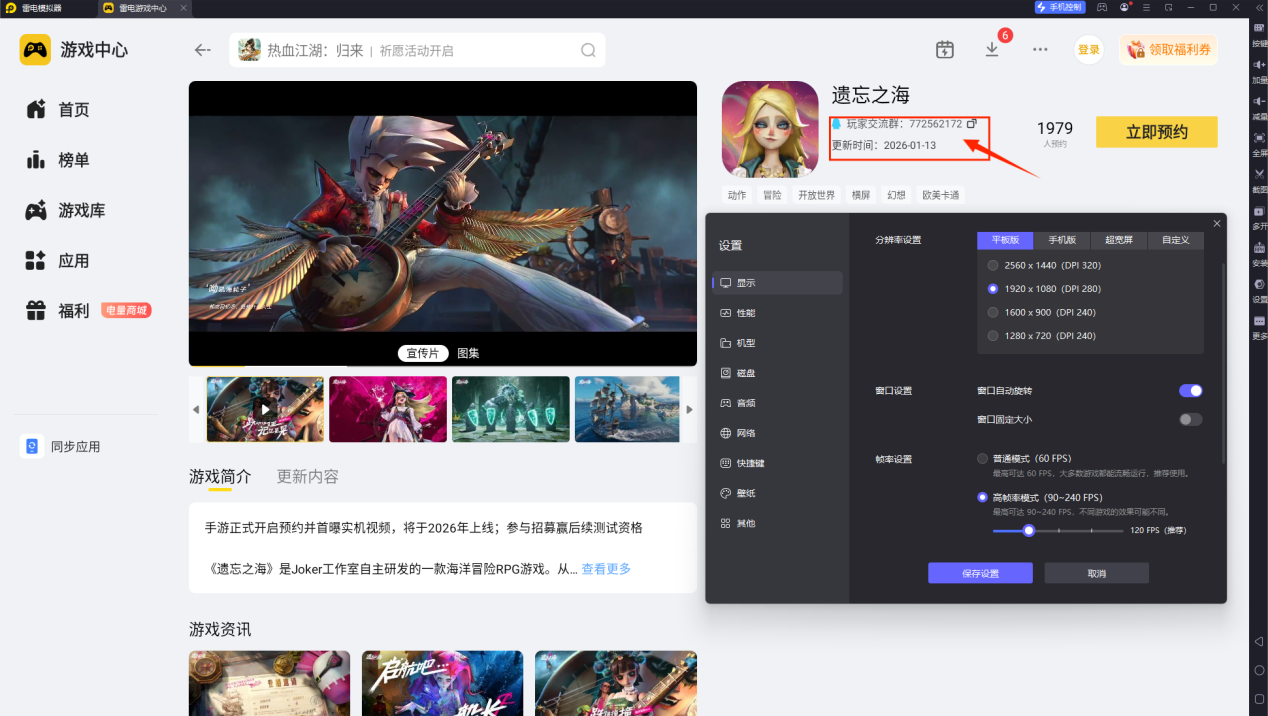Screen dimensions: 1268x716
Task: Switch to 平板版 resolution tab
Action: (x=1005, y=240)
